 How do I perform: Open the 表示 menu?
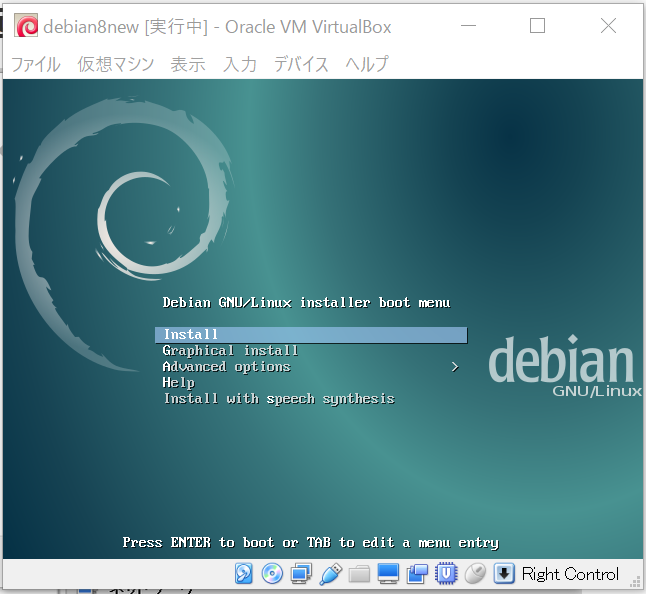pyautogui.click(x=188, y=64)
